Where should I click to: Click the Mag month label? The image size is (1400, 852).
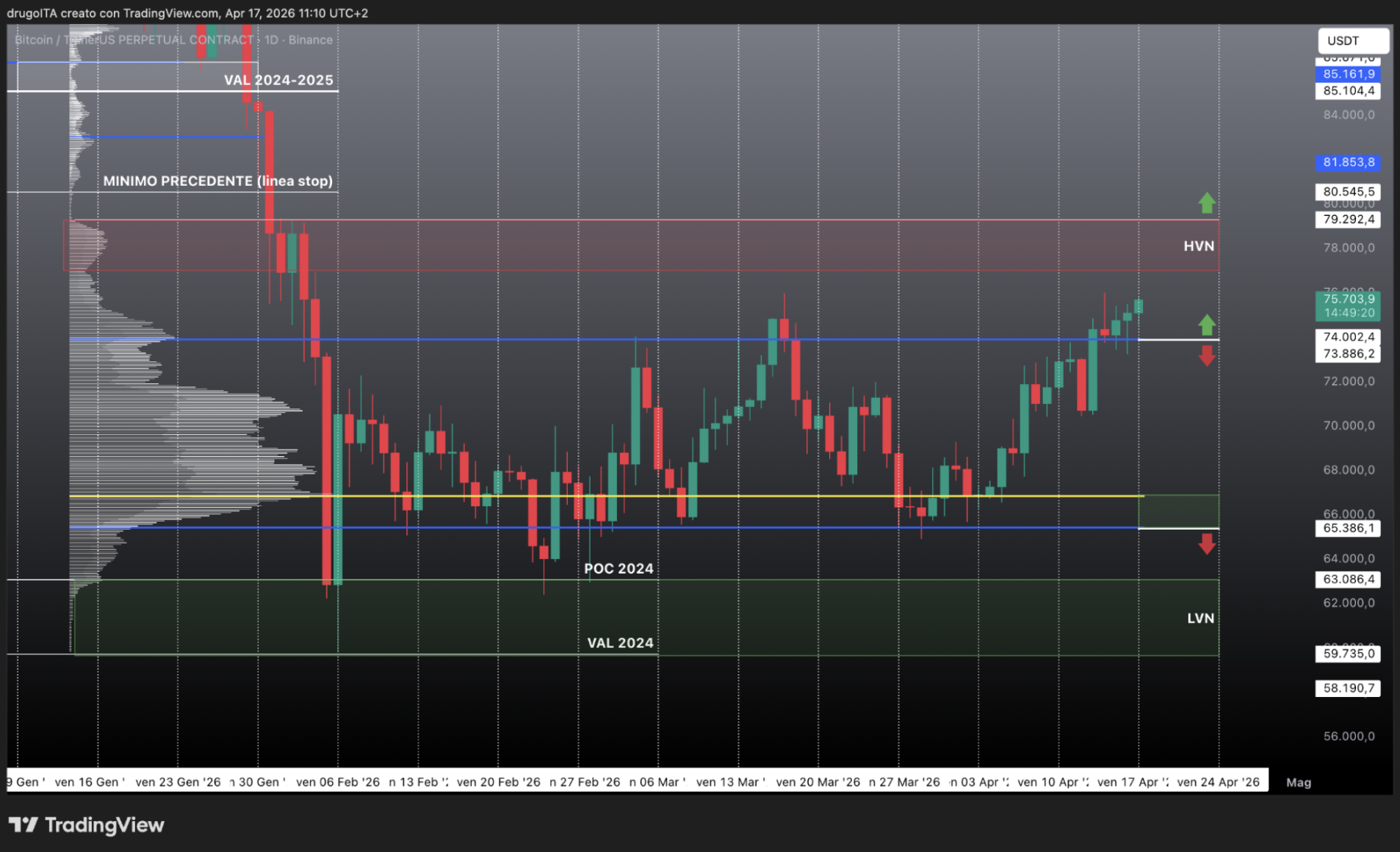1299,782
